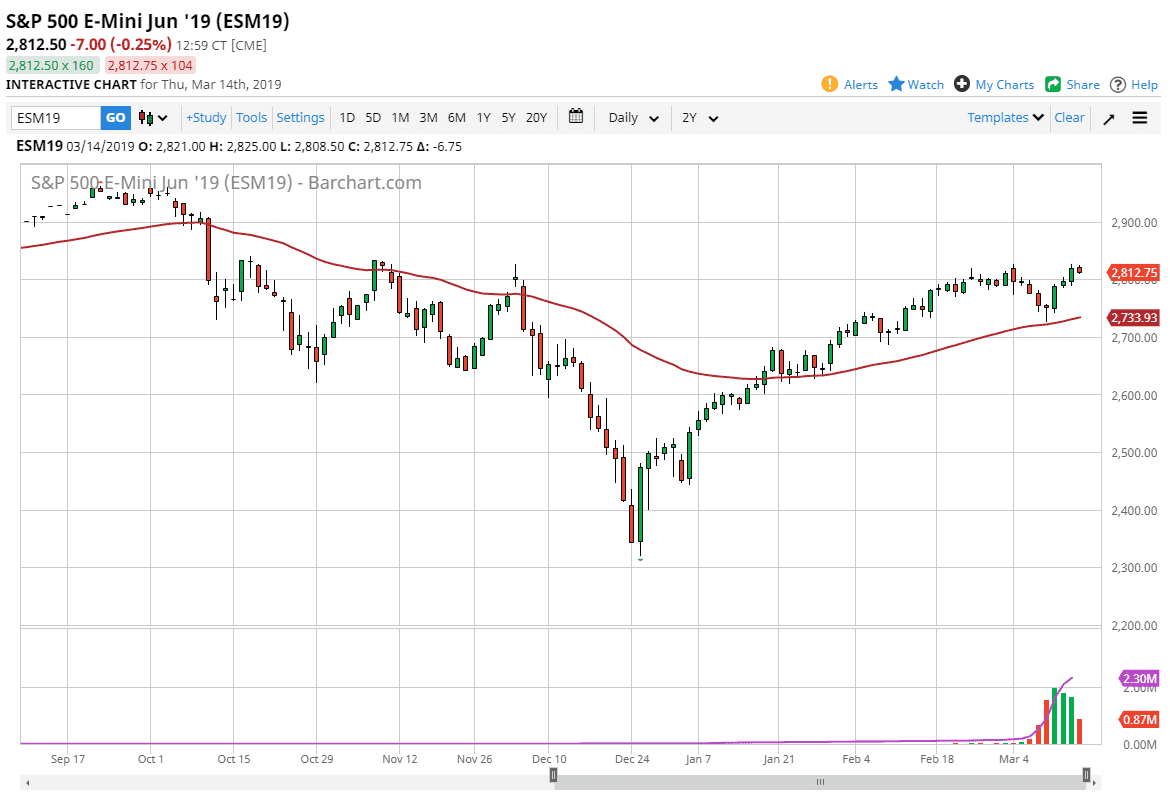Add an indicator via the +Study link
Image resolution: width=1170 pixels, height=803 pixels.
click(x=205, y=117)
